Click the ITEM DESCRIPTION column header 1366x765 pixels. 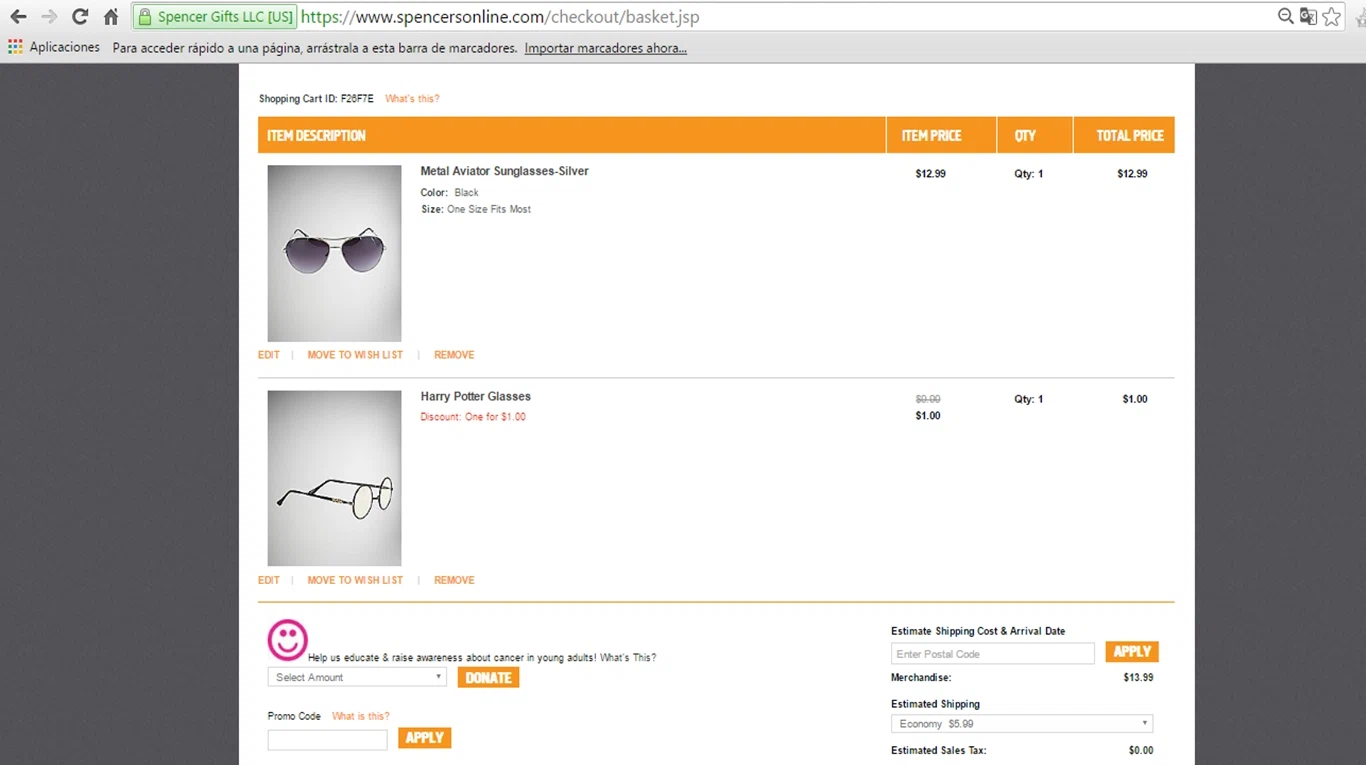316,135
